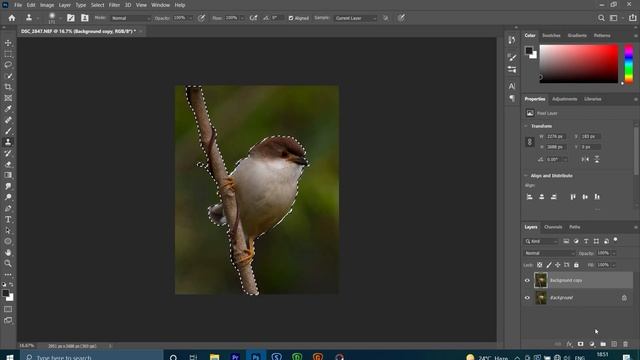Toggle link width and height proportions
The width and height of the screenshot is (640, 360).
530,142
